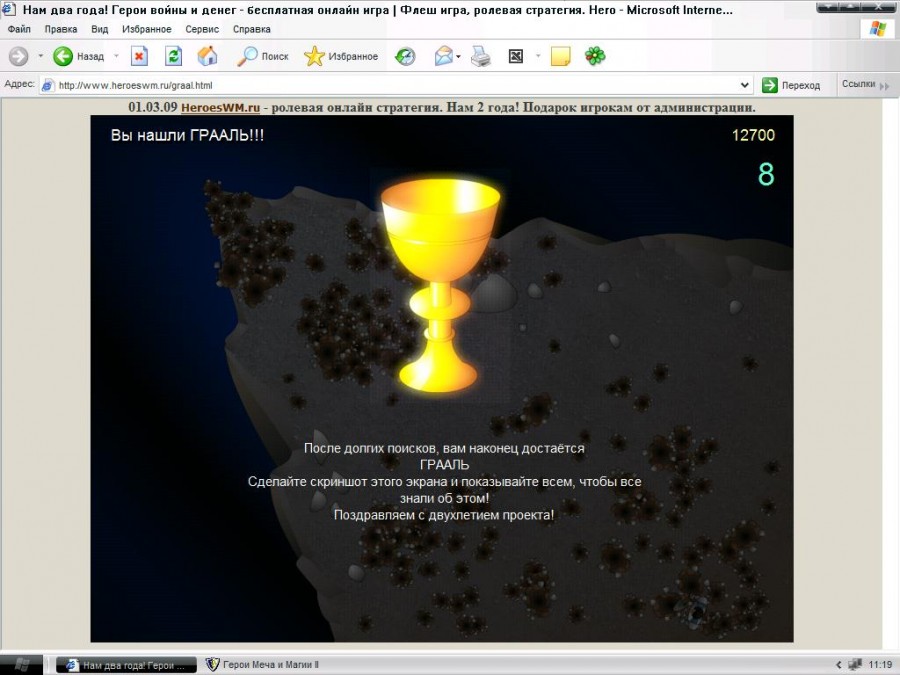Image resolution: width=900 pixels, height=675 pixels.
Task: Open the Back button history dropdown arrow
Action: [116, 56]
